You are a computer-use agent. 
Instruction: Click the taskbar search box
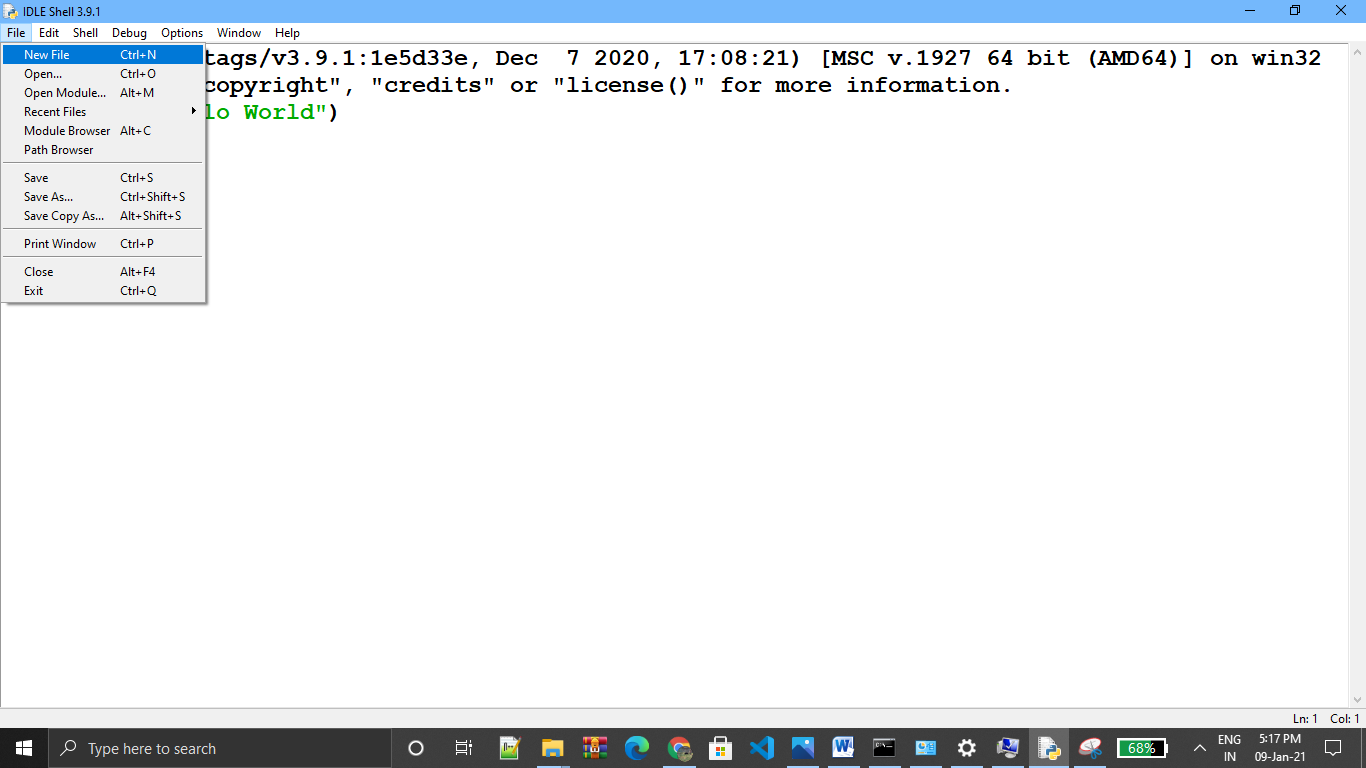(219, 748)
